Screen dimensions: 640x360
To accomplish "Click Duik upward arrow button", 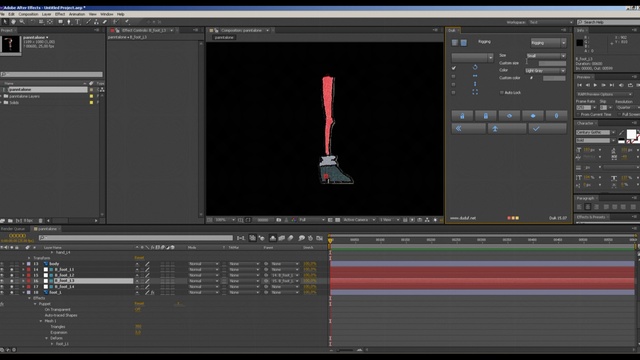I will point(507,129).
